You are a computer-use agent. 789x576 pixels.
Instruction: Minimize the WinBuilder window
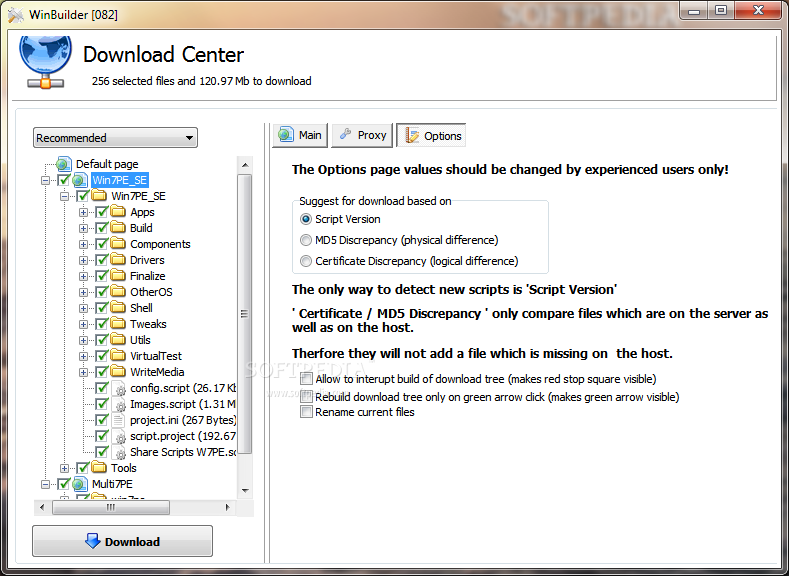694,10
